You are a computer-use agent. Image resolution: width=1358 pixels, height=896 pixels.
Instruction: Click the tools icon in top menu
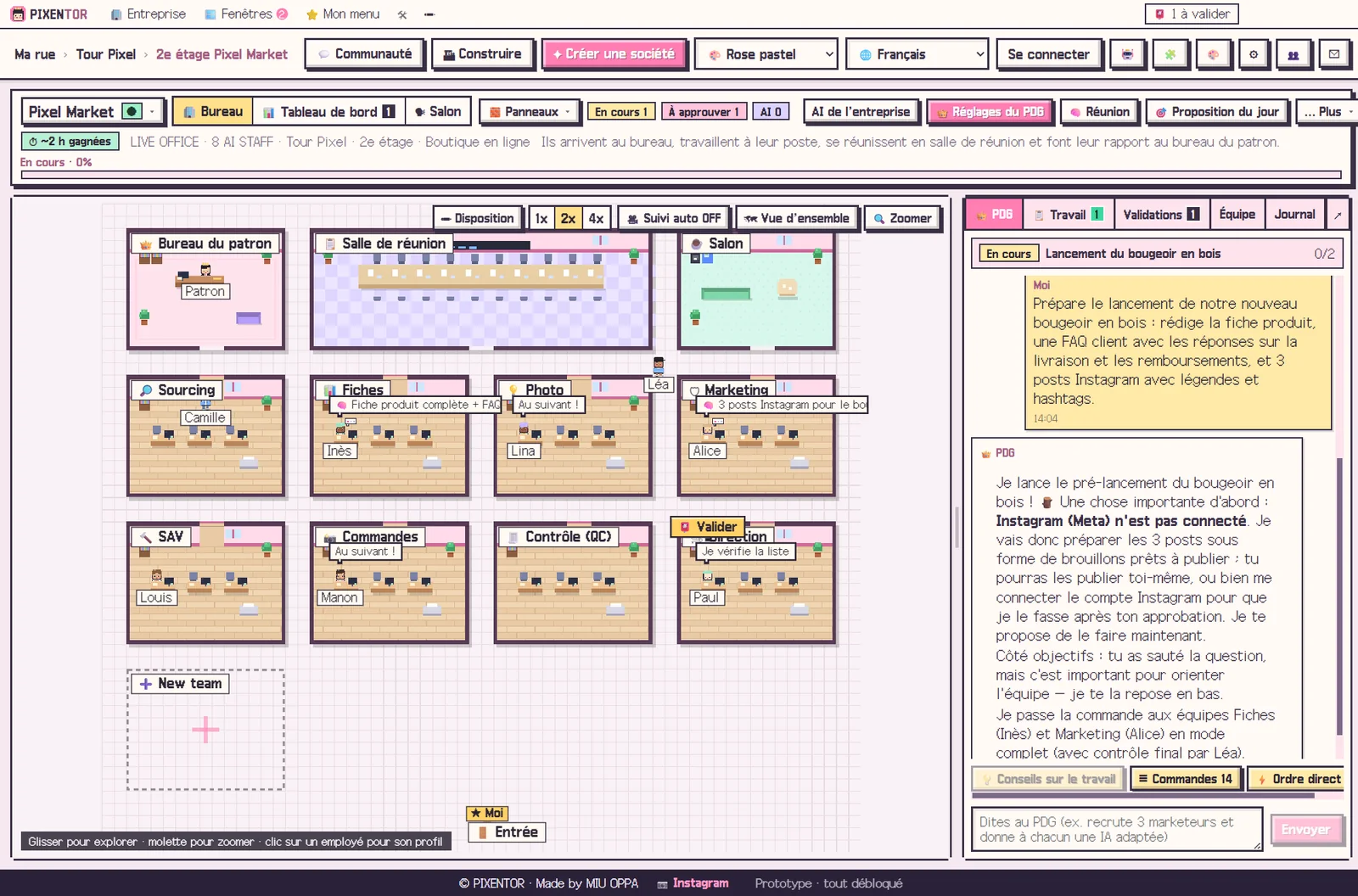[x=402, y=14]
